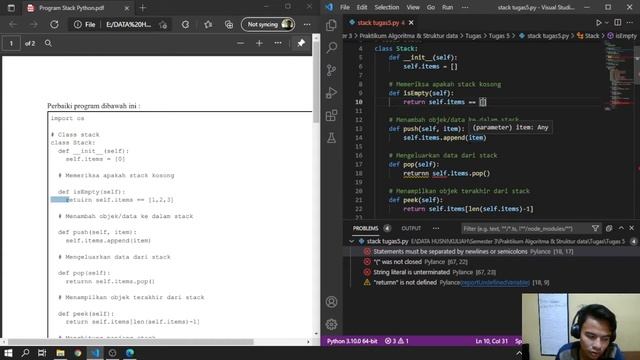The image size is (640, 360).
Task: Select the 'String literal is unterminated' error row
Action: point(491,272)
